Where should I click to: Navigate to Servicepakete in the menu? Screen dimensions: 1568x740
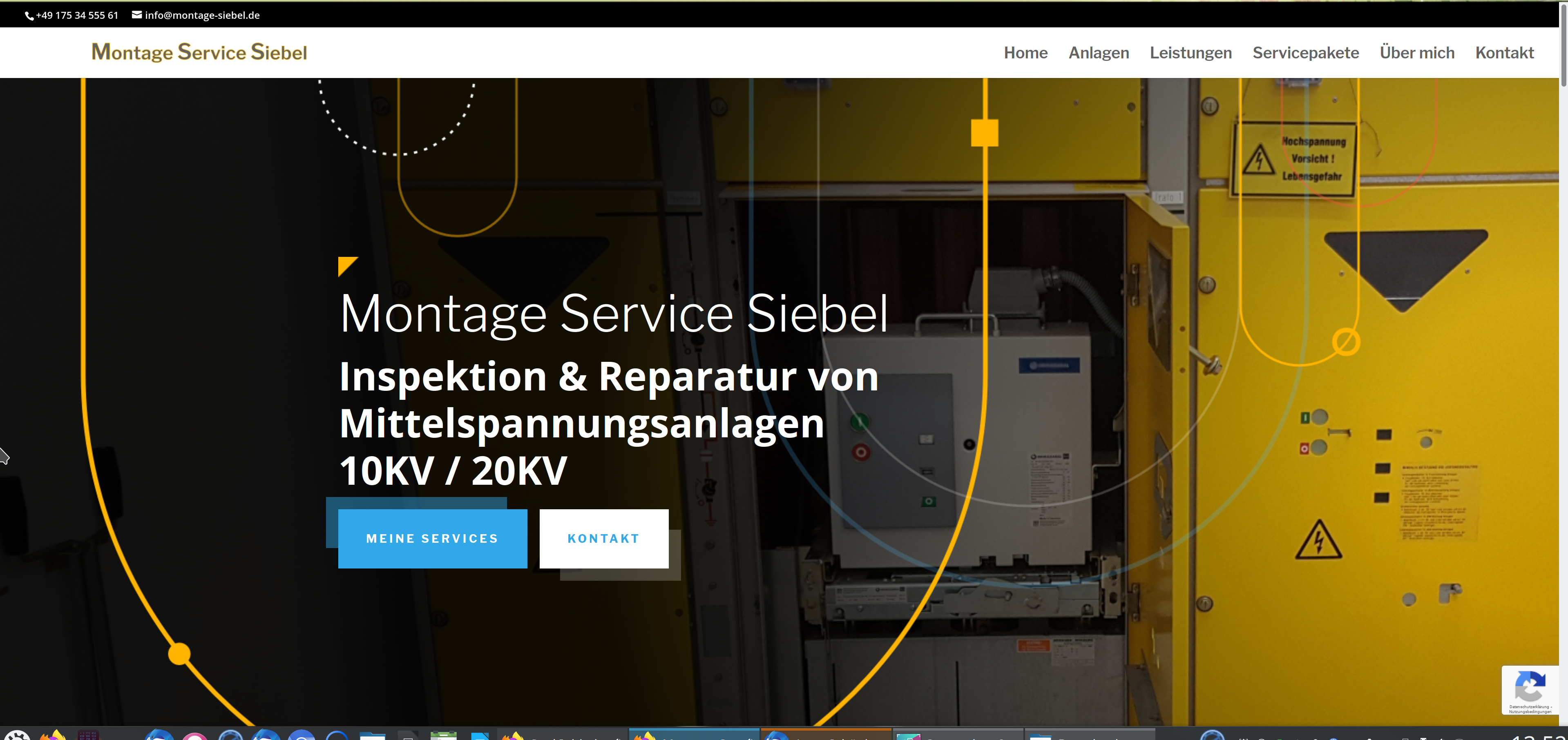(1306, 53)
